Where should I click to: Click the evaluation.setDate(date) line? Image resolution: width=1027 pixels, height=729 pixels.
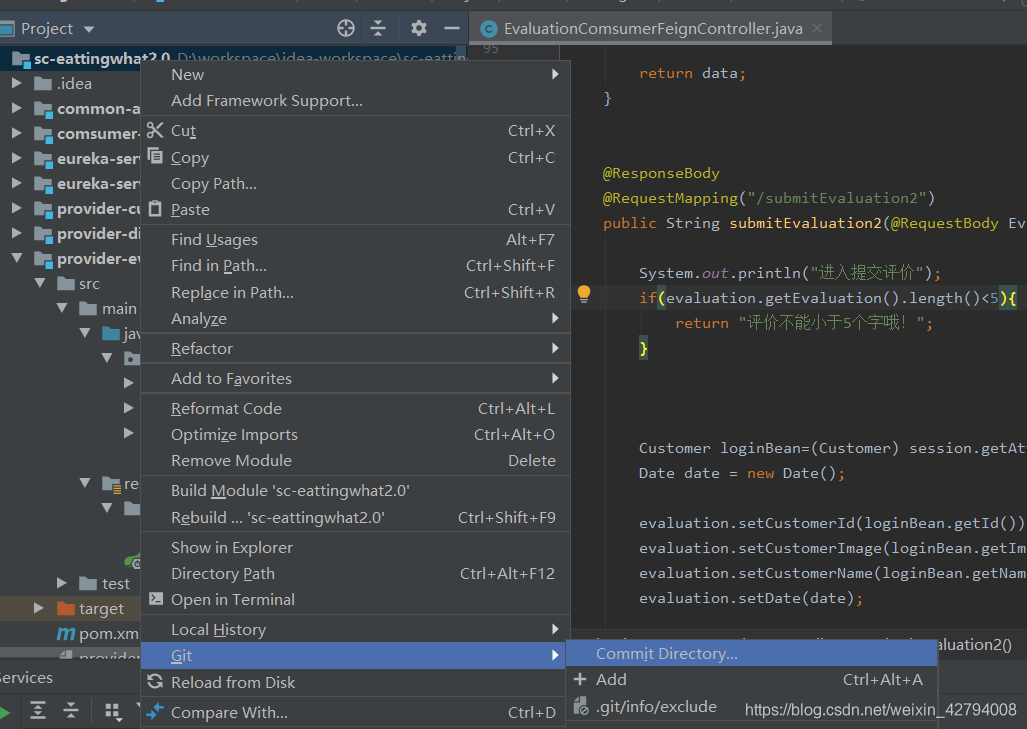click(751, 598)
